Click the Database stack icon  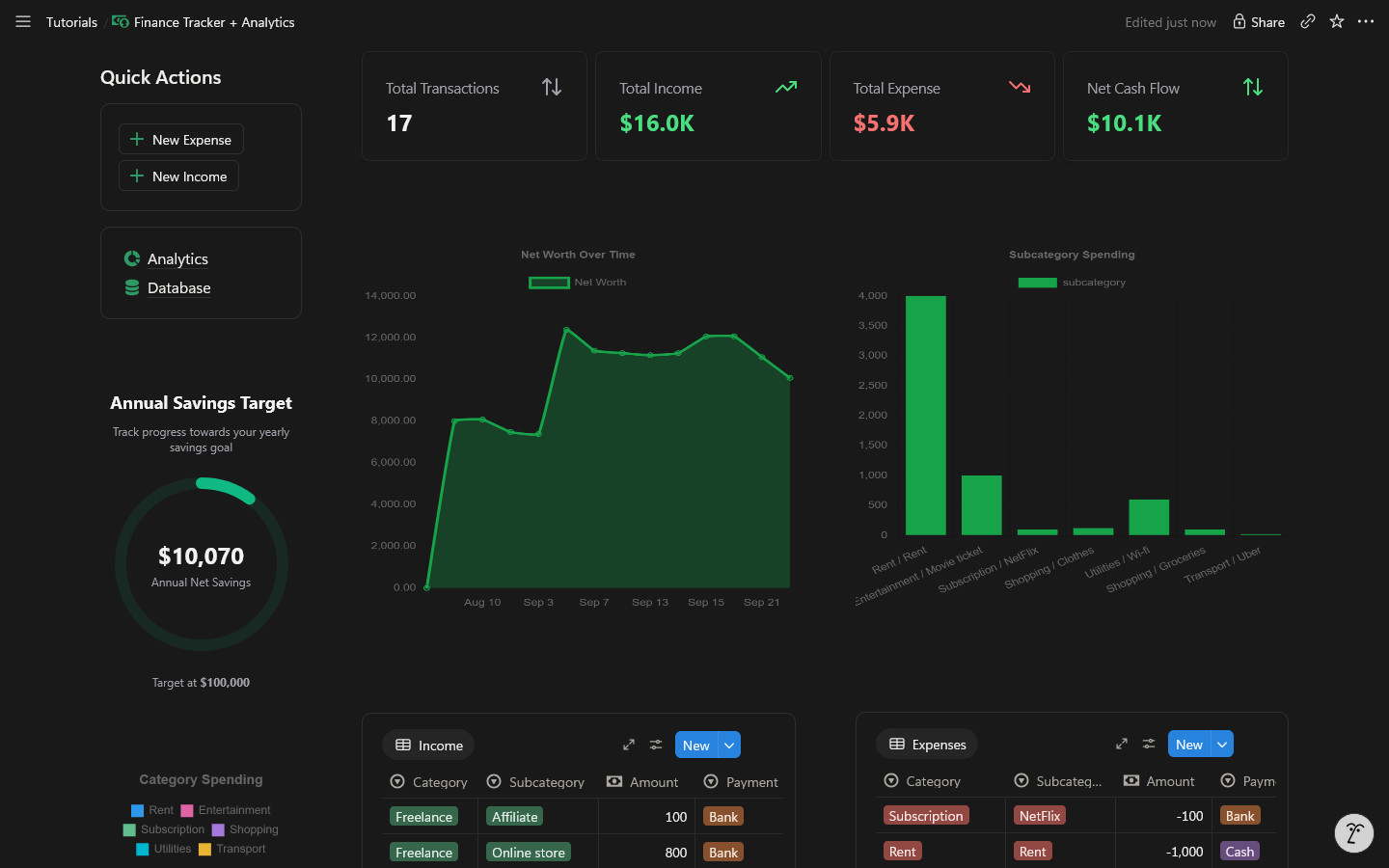pos(132,287)
